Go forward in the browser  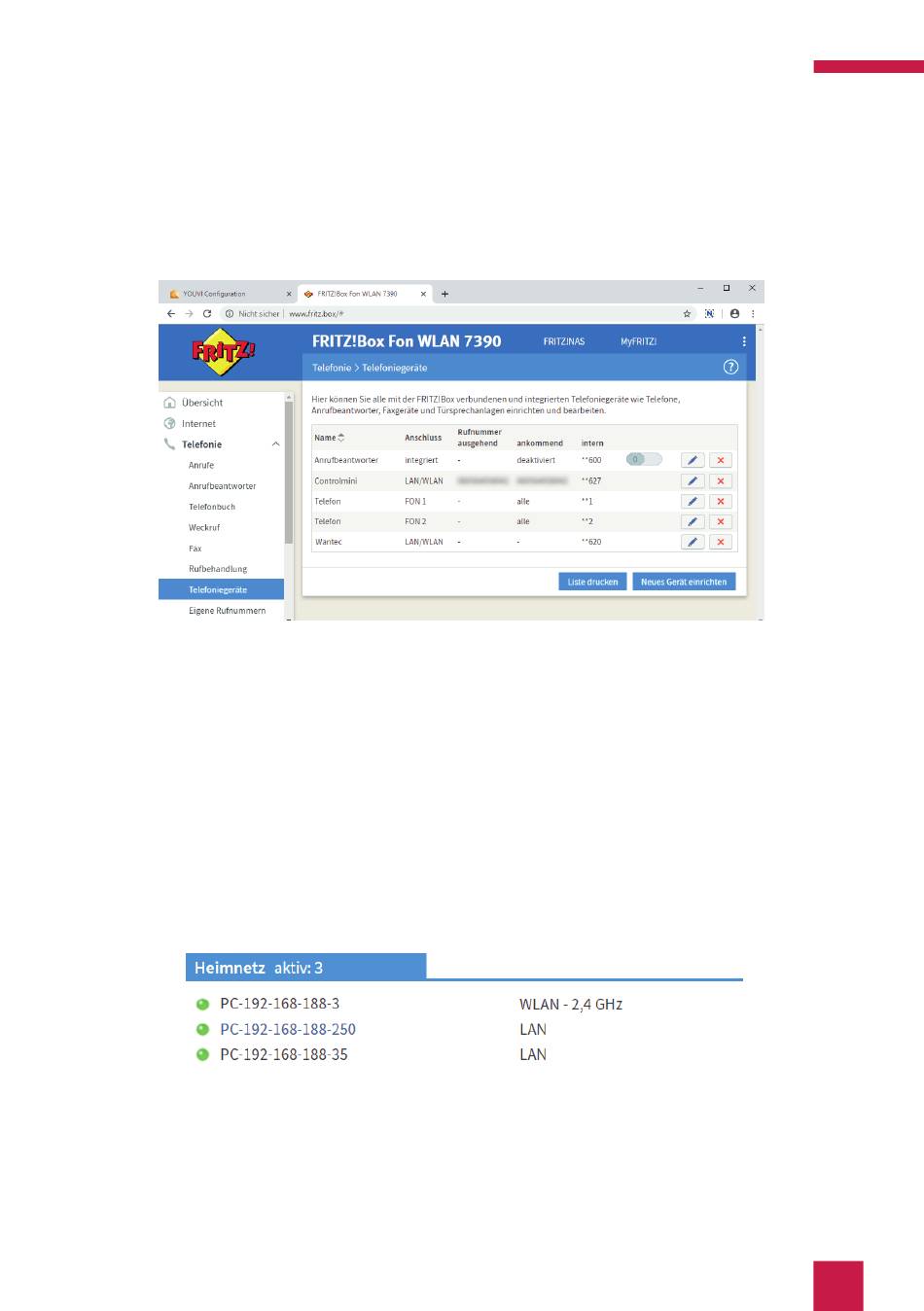(189, 313)
